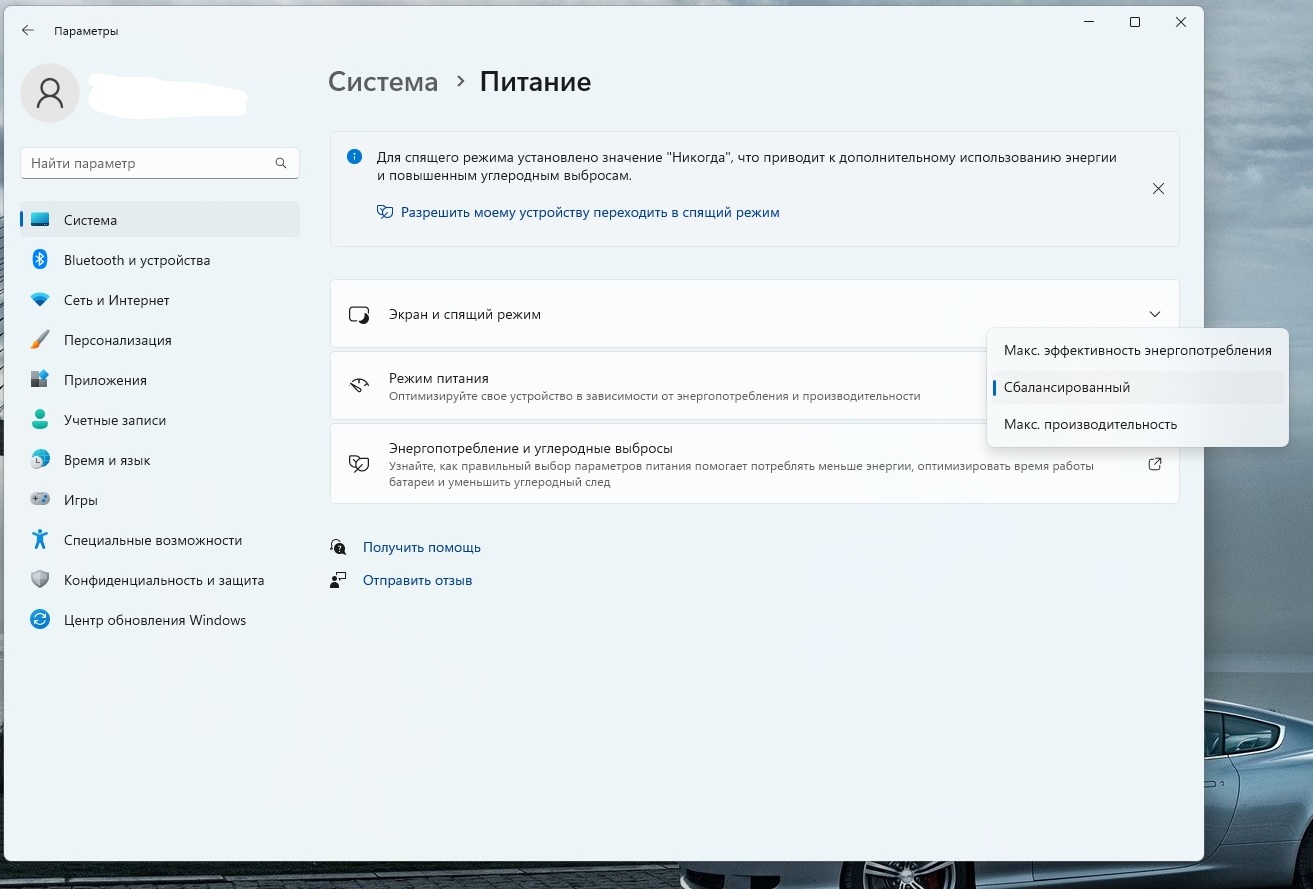
Task: Open Сеть и Интернет settings
Action: pyautogui.click(x=160, y=300)
